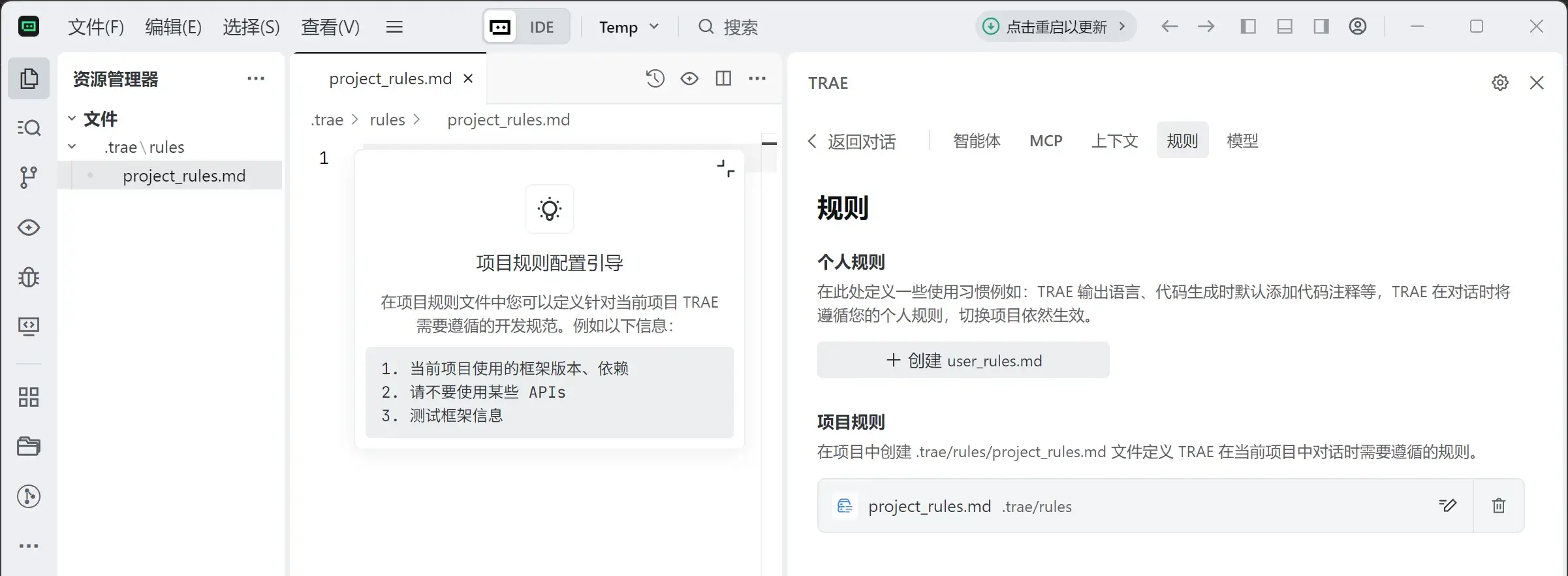Image resolution: width=1568 pixels, height=576 pixels.
Task: Open TRAE panel settings gear
Action: click(1500, 83)
